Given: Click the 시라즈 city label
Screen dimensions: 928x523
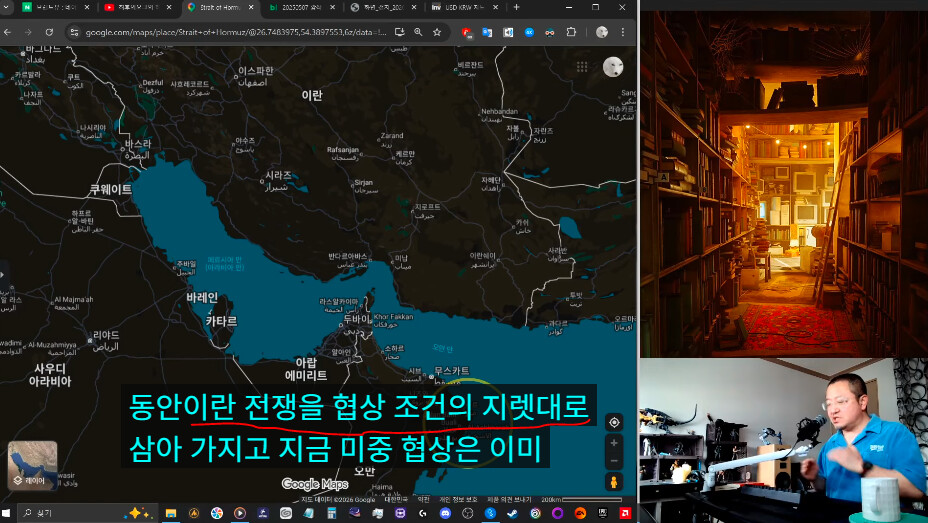Looking at the screenshot, I should tap(278, 176).
